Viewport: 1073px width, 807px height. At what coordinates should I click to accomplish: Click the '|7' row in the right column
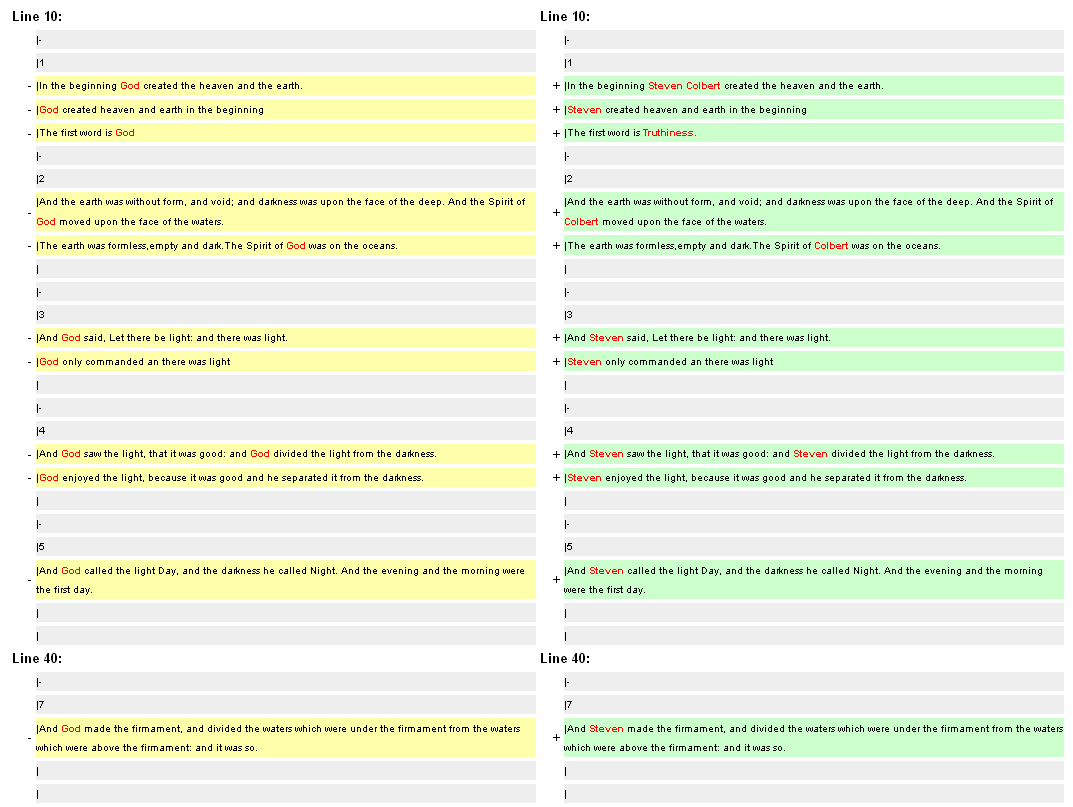[x=814, y=705]
